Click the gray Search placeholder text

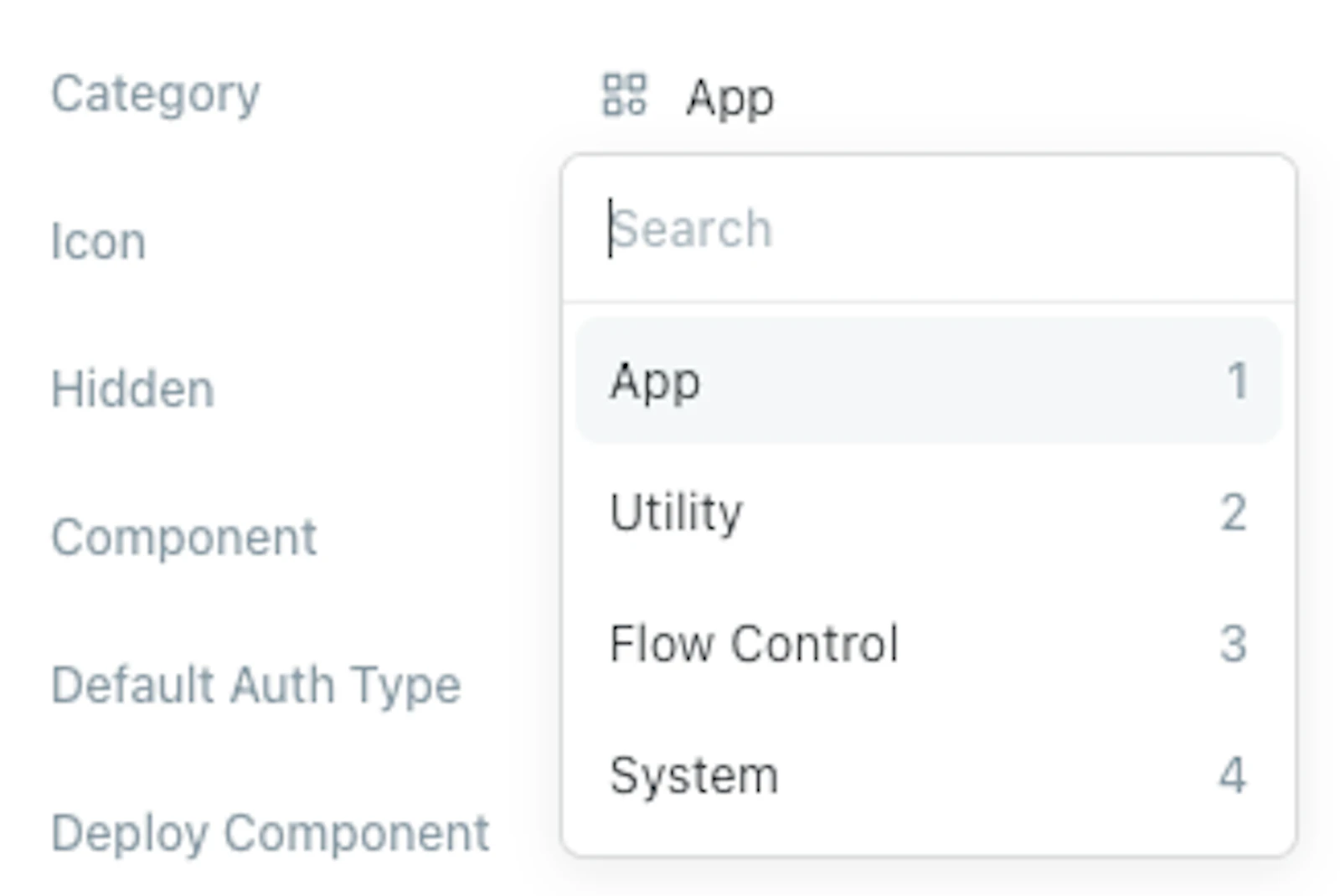(x=693, y=229)
